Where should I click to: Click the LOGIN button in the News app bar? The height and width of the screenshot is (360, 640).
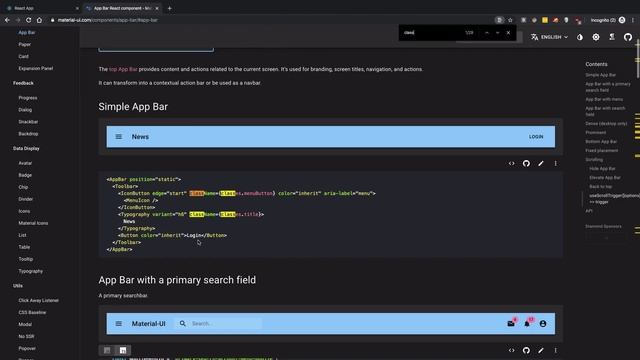536,137
